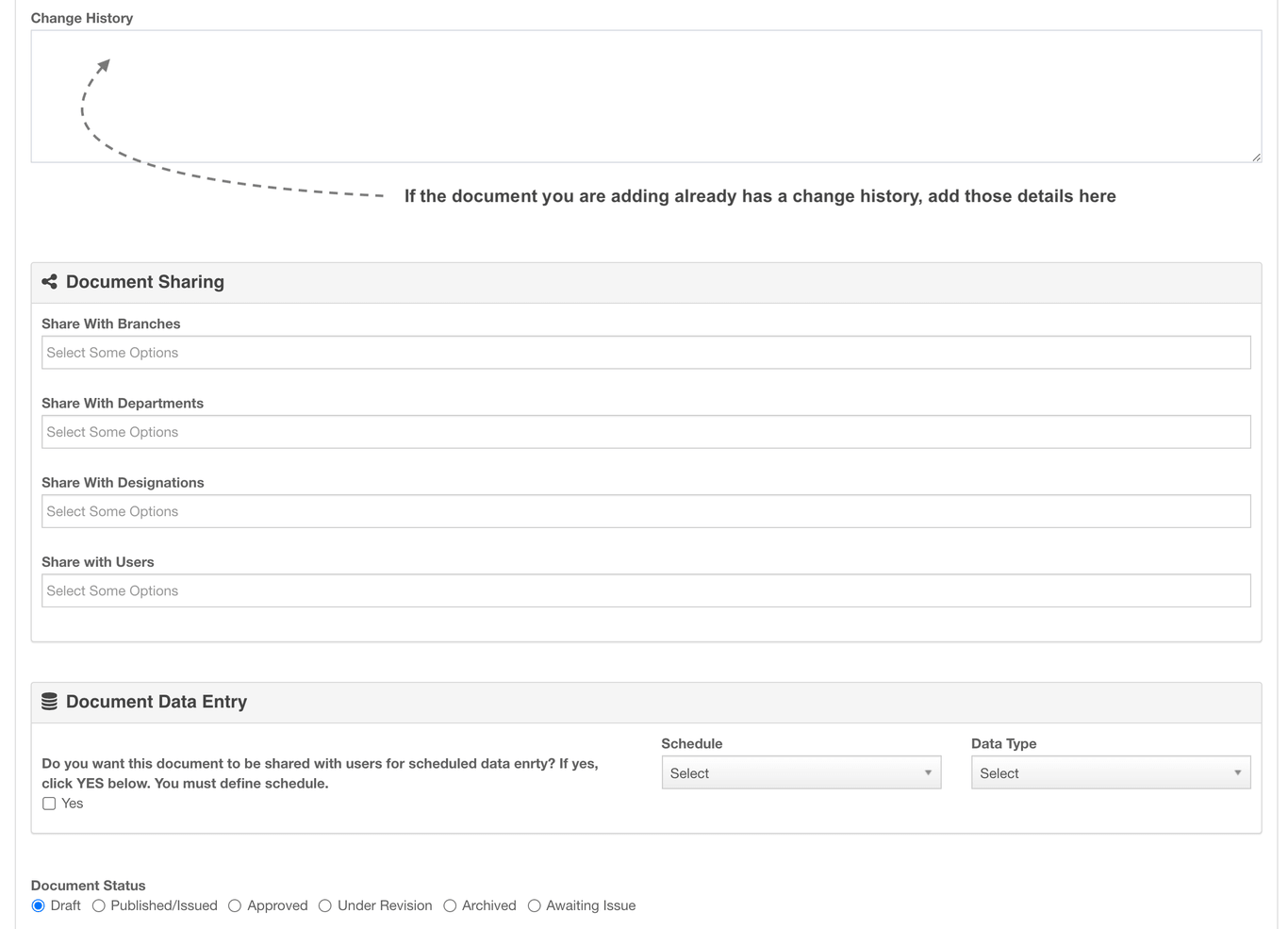
Task: Focus the Change History text area
Action: [x=646, y=96]
